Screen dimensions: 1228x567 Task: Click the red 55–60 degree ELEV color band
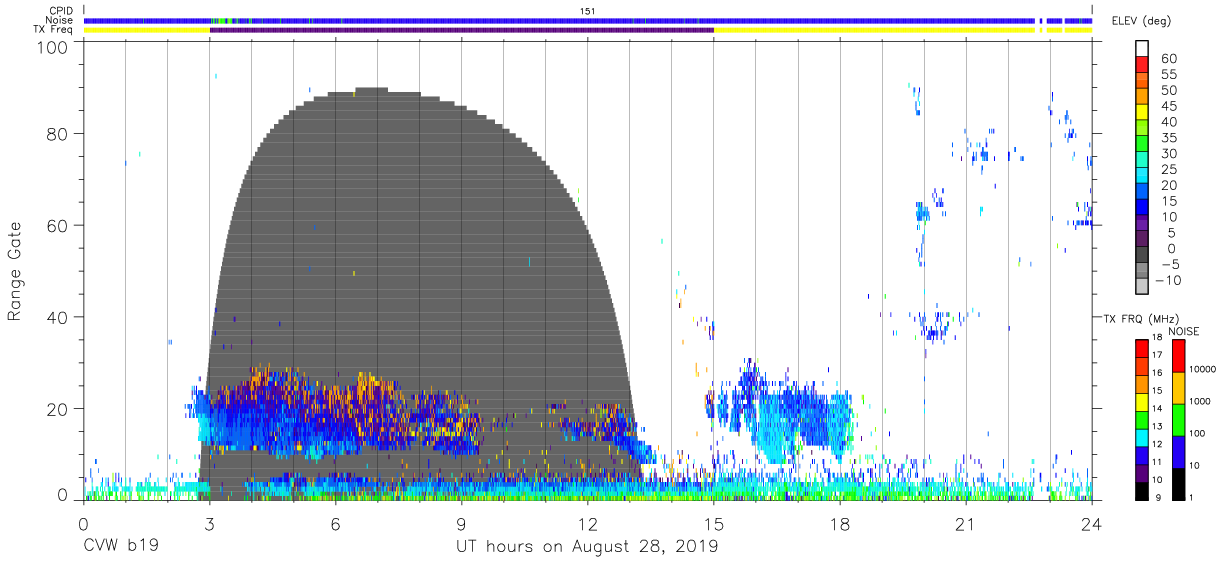[x=1141, y=66]
